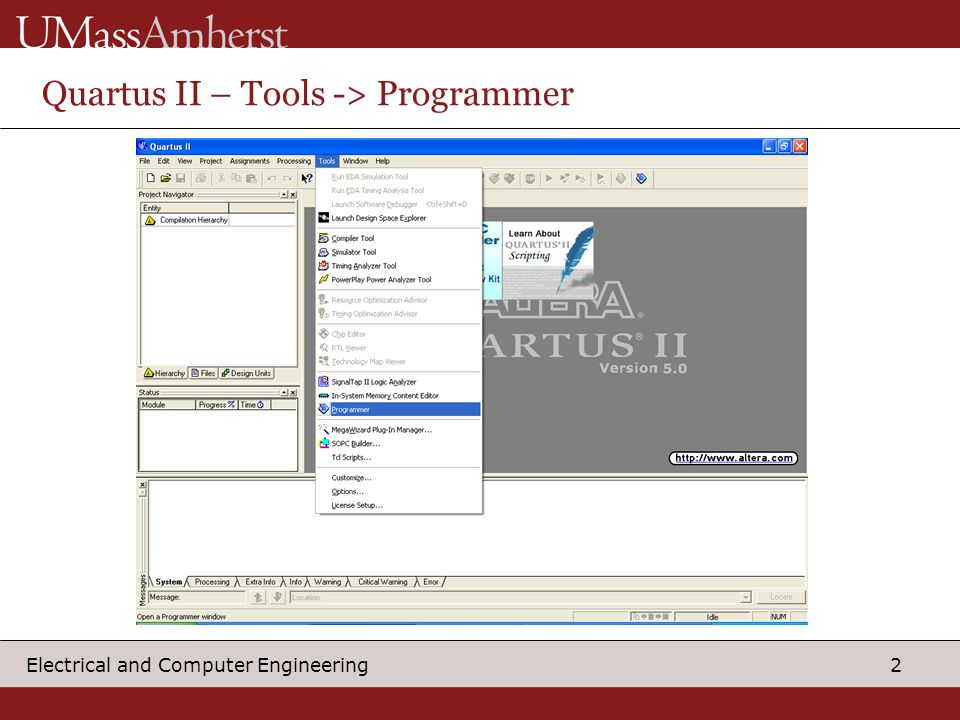Select the Warning messages tab
Viewport: 960px width, 720px height.
(328, 582)
